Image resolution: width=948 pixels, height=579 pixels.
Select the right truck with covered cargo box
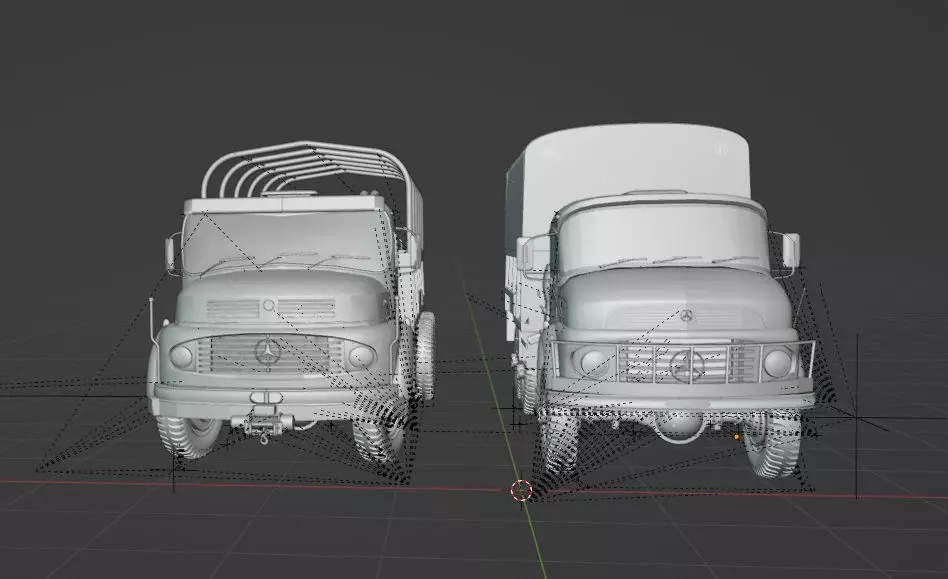pyautogui.click(x=659, y=302)
